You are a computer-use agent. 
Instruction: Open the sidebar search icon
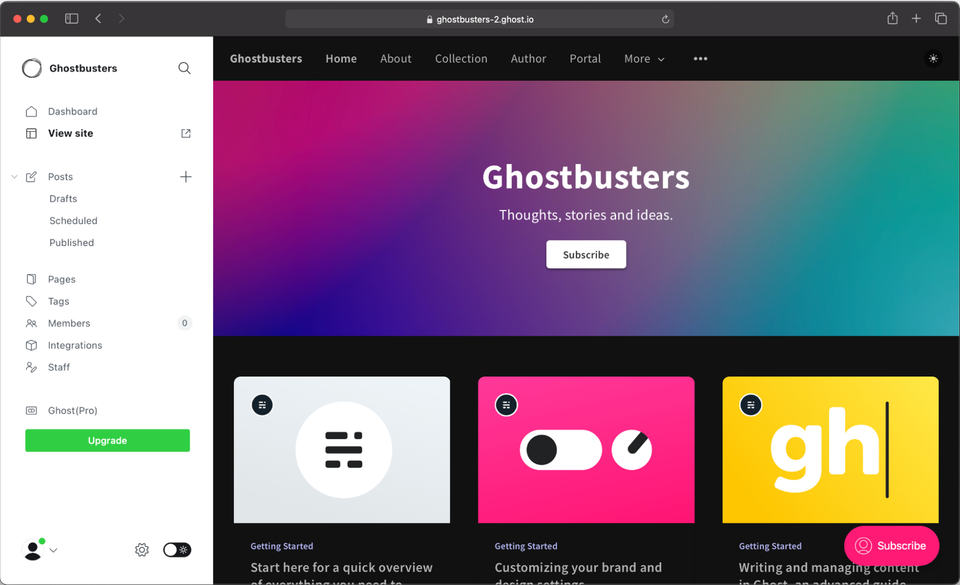click(184, 68)
